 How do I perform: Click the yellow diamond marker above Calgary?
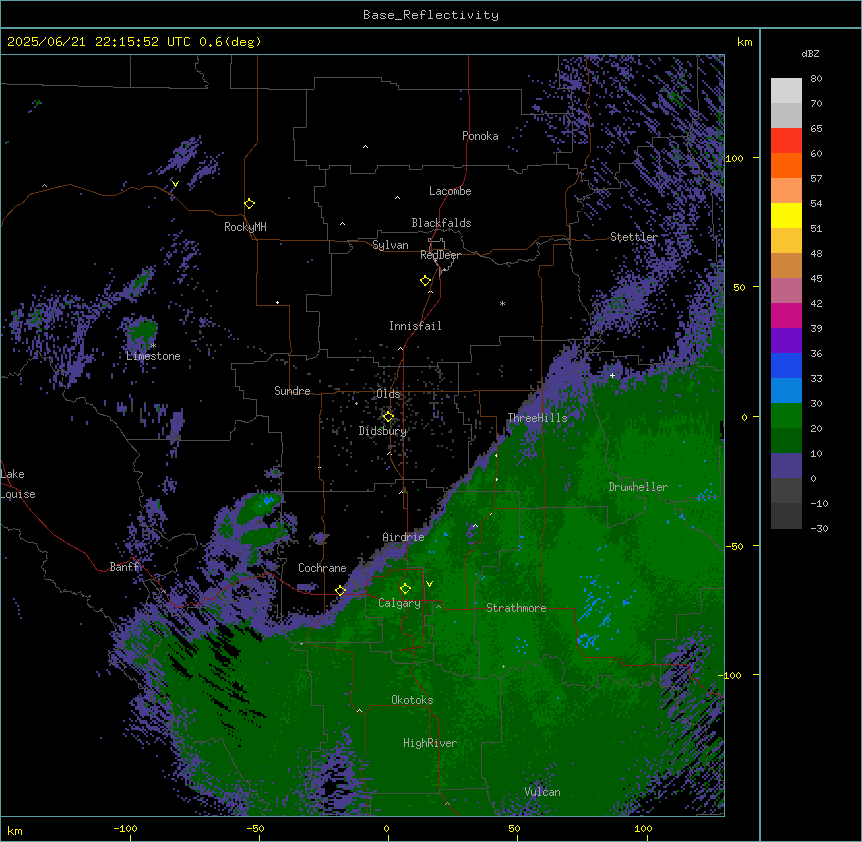[405, 589]
